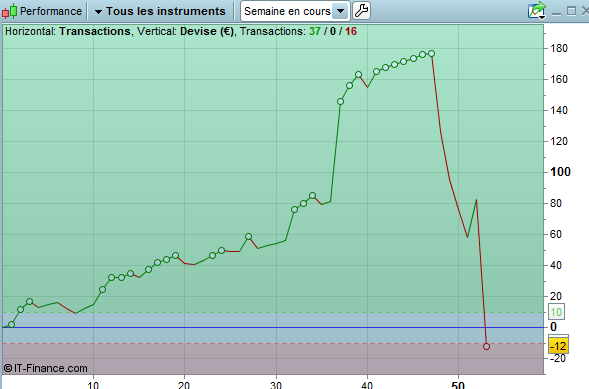Click the Vertical Devise (€) axis label
Viewport: 589px width, 389px height.
click(185, 31)
